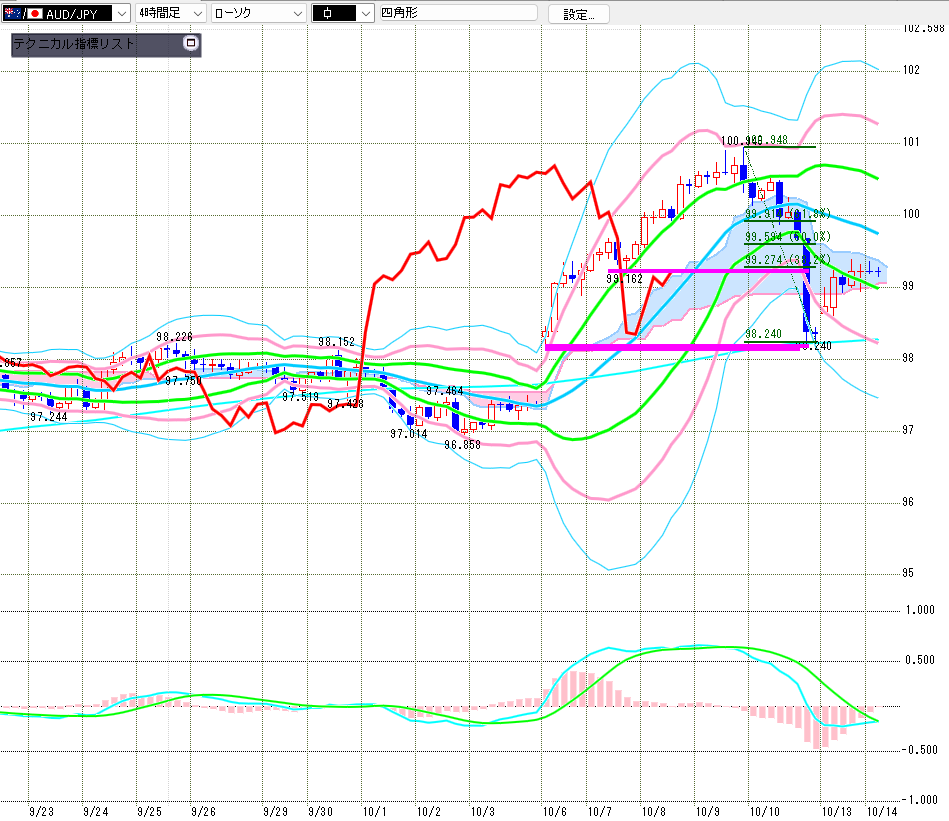949x821 pixels.
Task: Expand the 4時間足 timeframe selector
Action: pos(195,13)
